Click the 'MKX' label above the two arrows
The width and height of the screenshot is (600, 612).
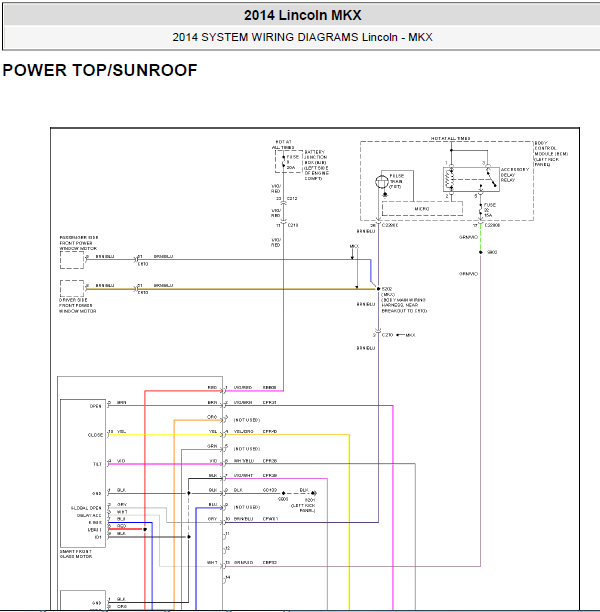[x=354, y=246]
